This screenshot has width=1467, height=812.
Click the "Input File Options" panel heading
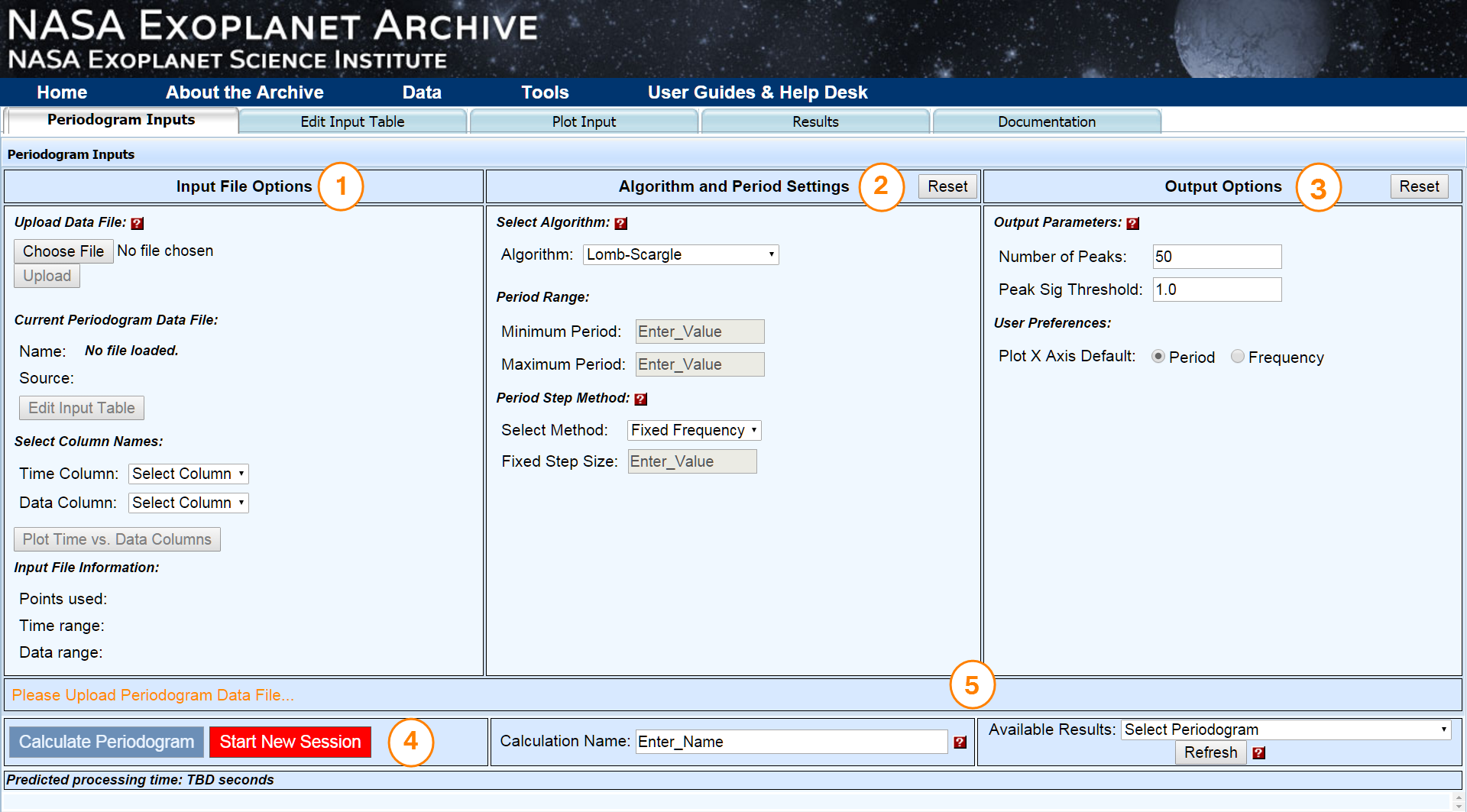244,186
